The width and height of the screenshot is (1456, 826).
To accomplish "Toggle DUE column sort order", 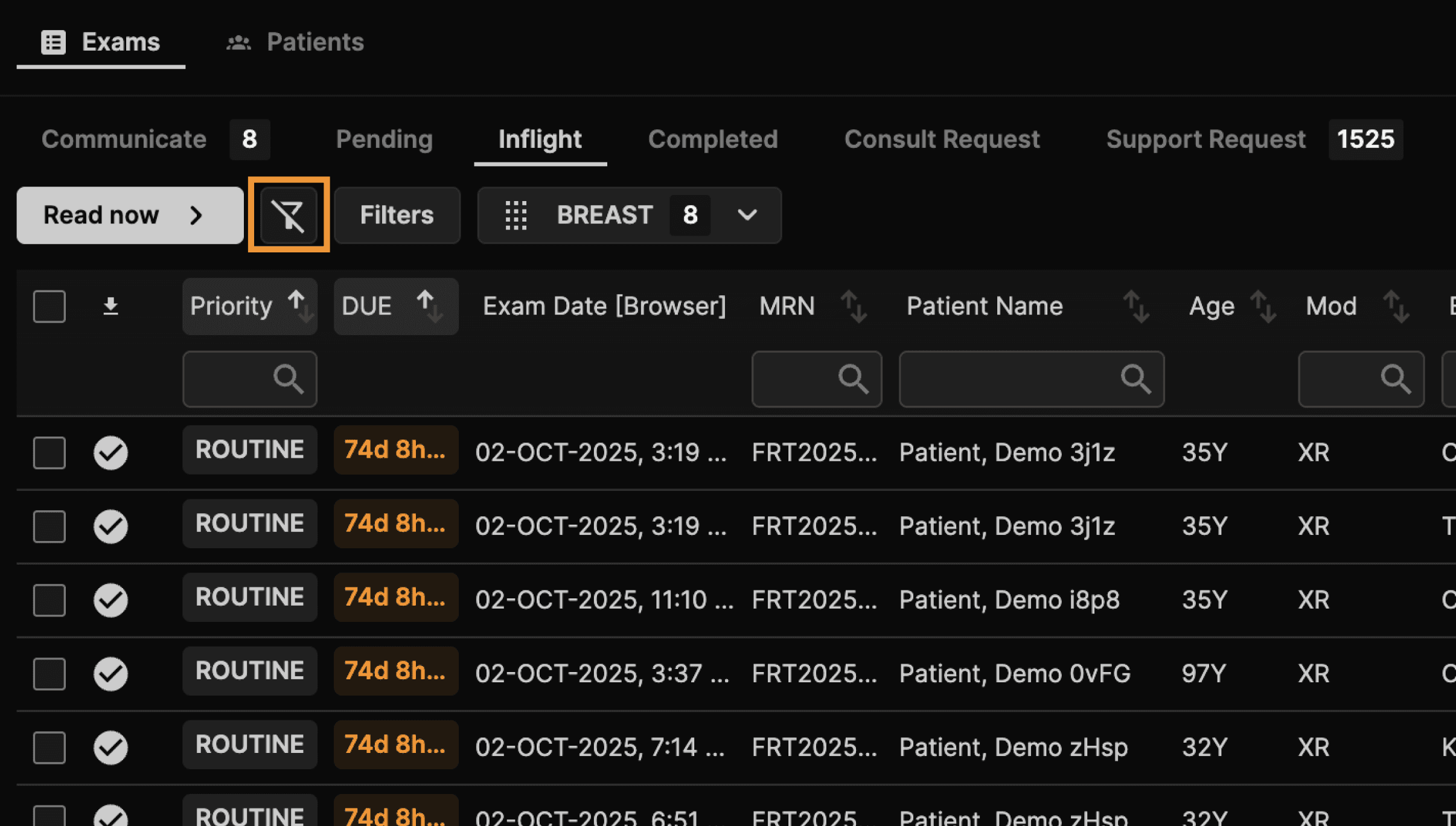I will tap(430, 306).
